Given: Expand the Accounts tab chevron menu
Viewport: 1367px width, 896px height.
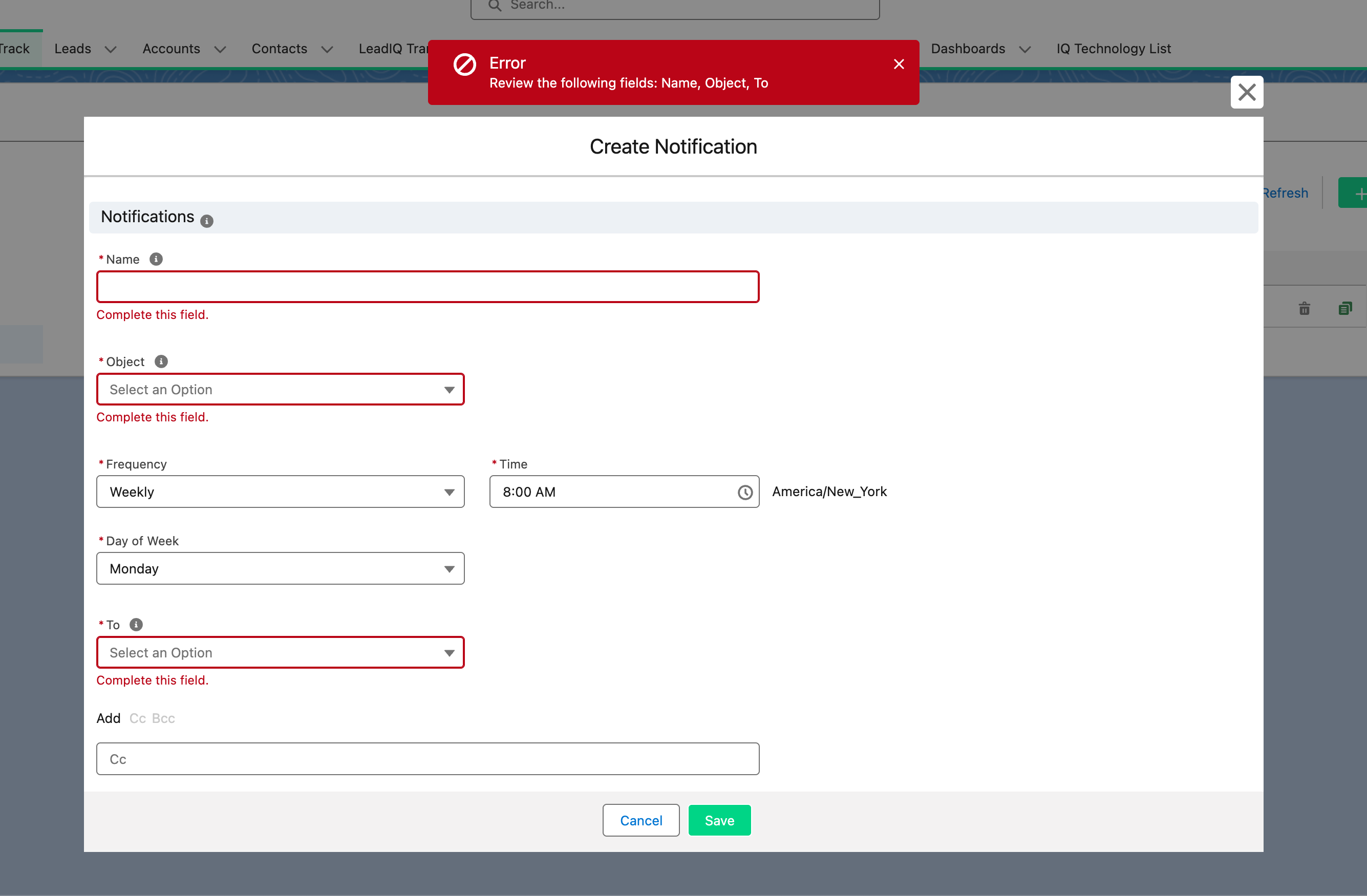Looking at the screenshot, I should pos(220,50).
